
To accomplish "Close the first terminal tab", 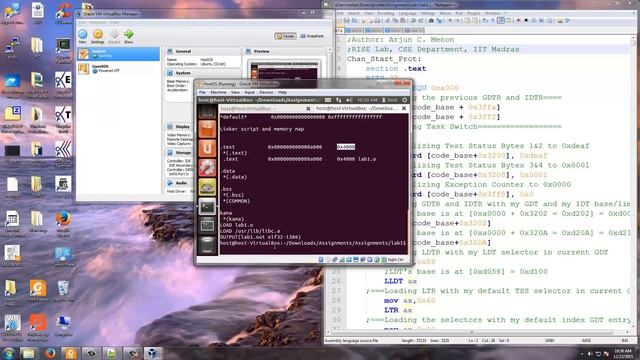I will [x=308, y=109].
